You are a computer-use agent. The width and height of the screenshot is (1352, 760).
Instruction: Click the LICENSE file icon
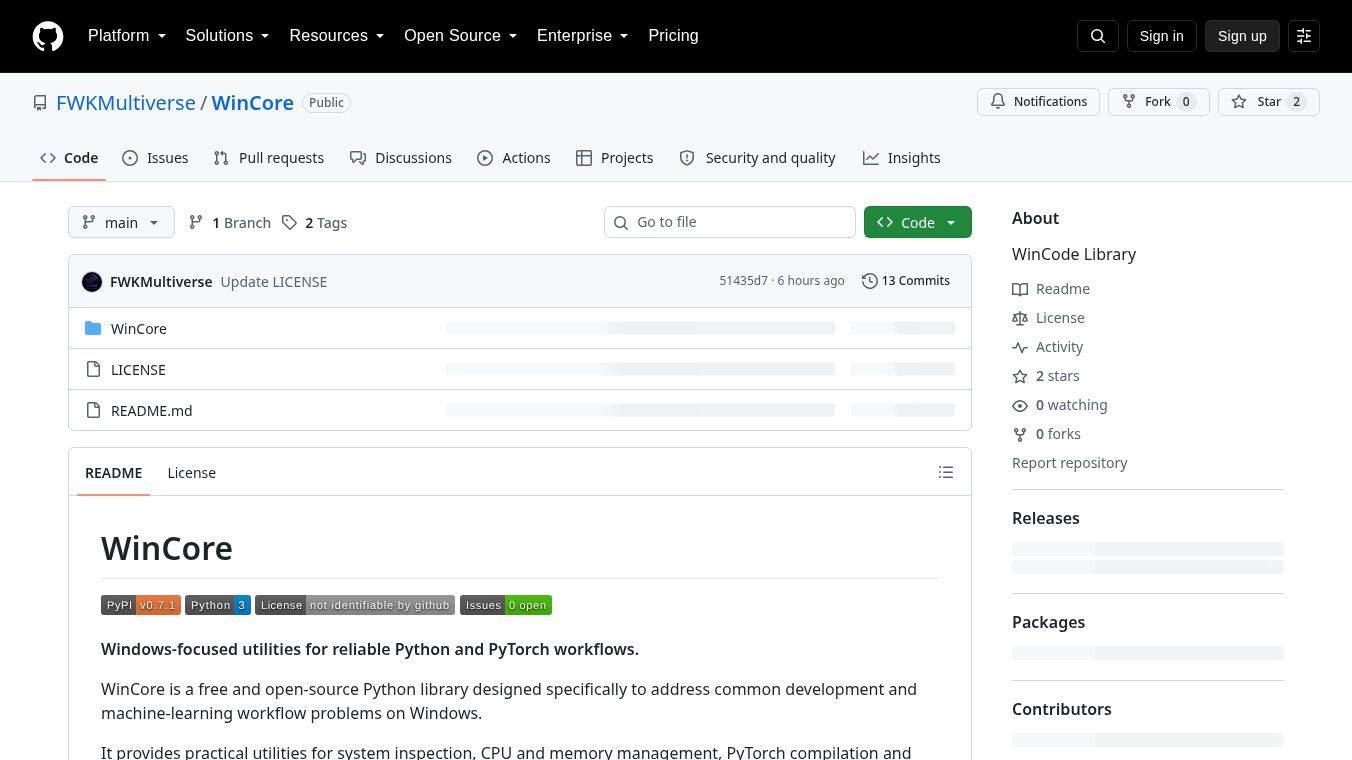[93, 369]
